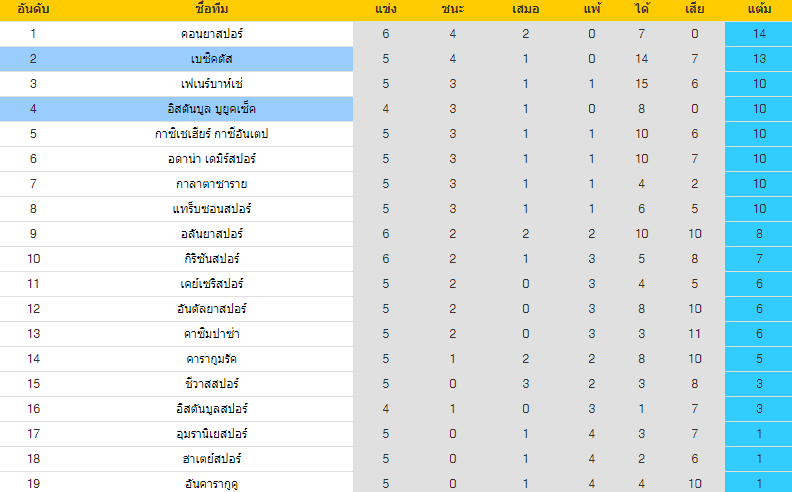
Task: Select team ฮาเตย์สปอร์ in rank 18
Action: (x=212, y=459)
